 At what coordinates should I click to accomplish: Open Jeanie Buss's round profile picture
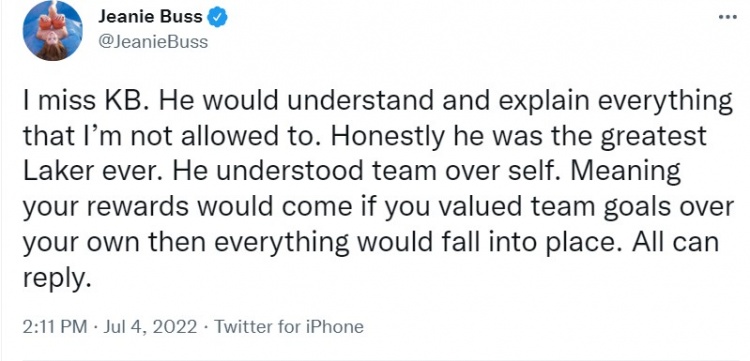[53, 31]
